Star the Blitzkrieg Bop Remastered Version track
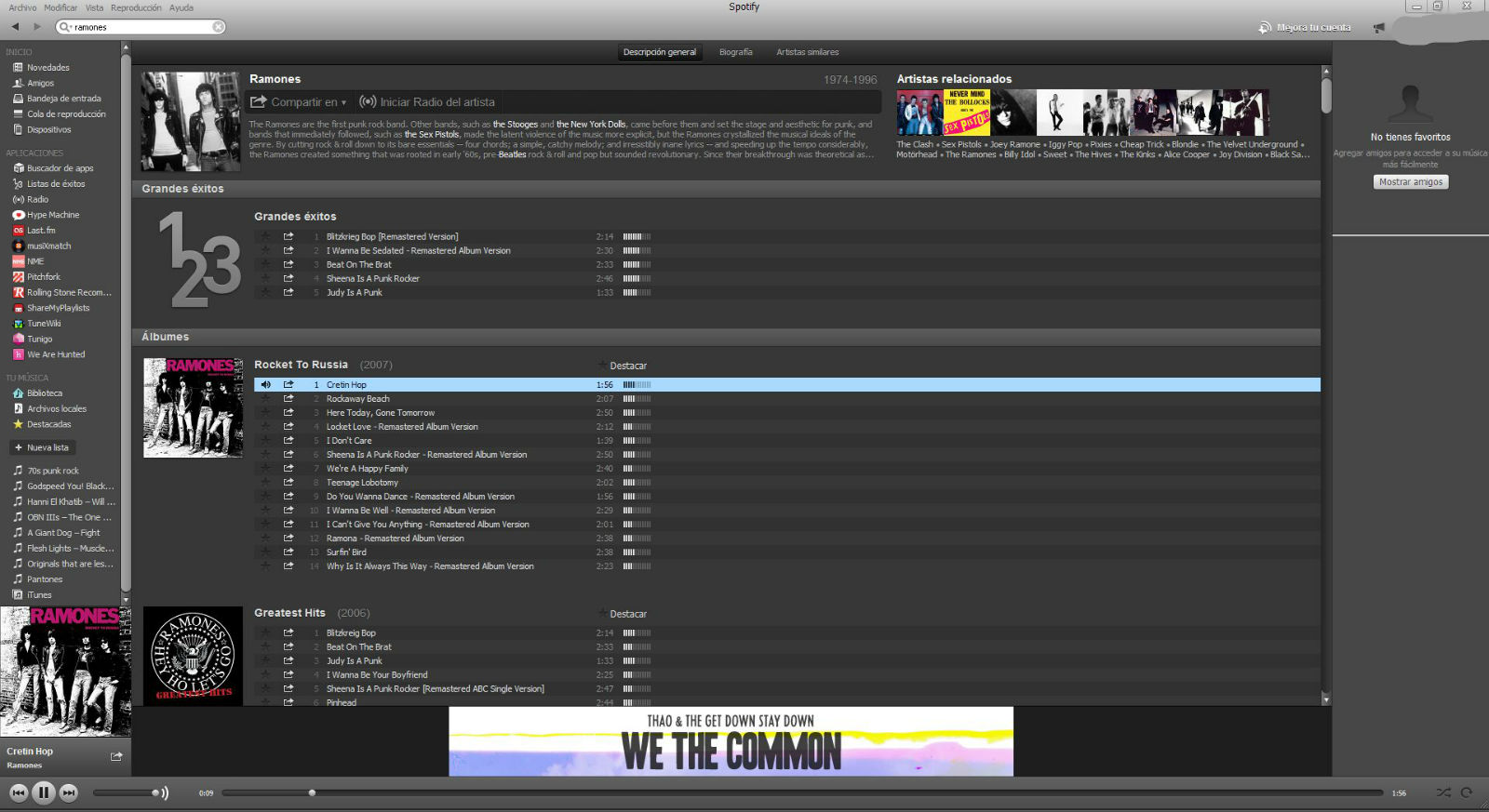This screenshot has width=1489, height=812. pos(265,236)
